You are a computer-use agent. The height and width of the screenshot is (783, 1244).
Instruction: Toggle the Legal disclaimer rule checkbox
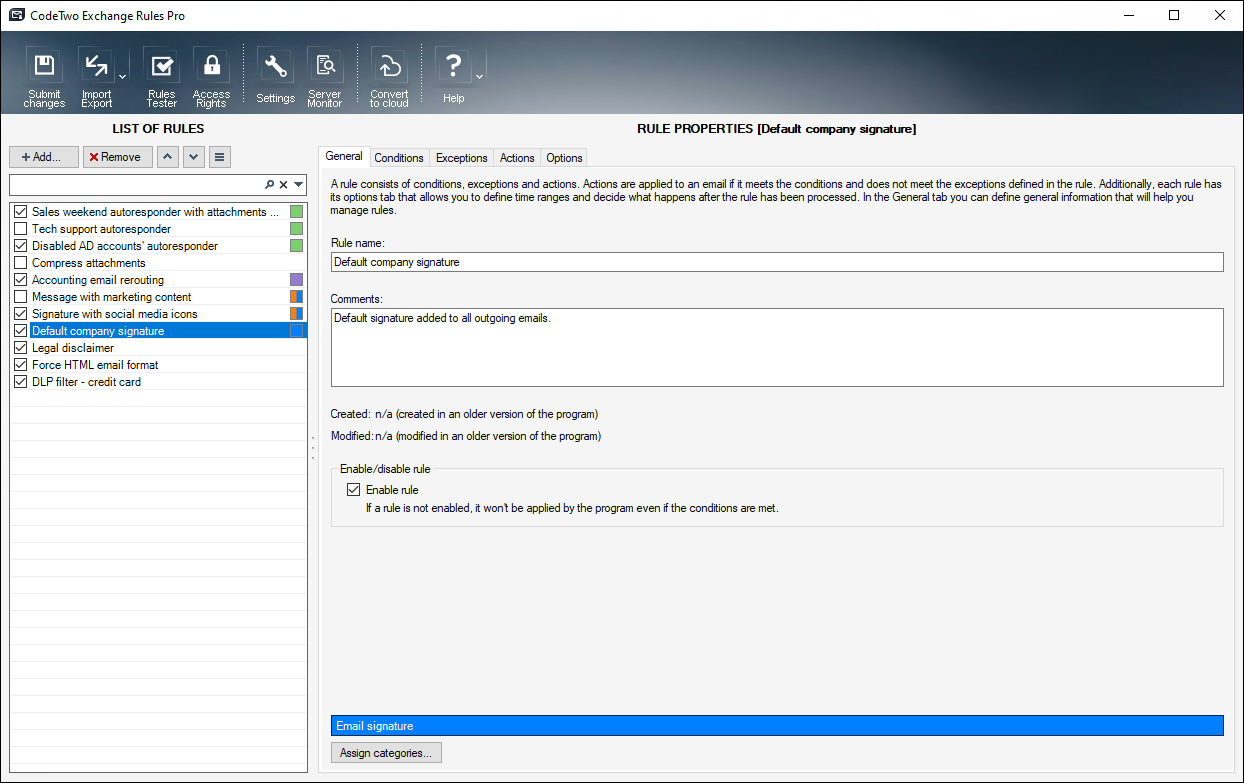coord(21,348)
